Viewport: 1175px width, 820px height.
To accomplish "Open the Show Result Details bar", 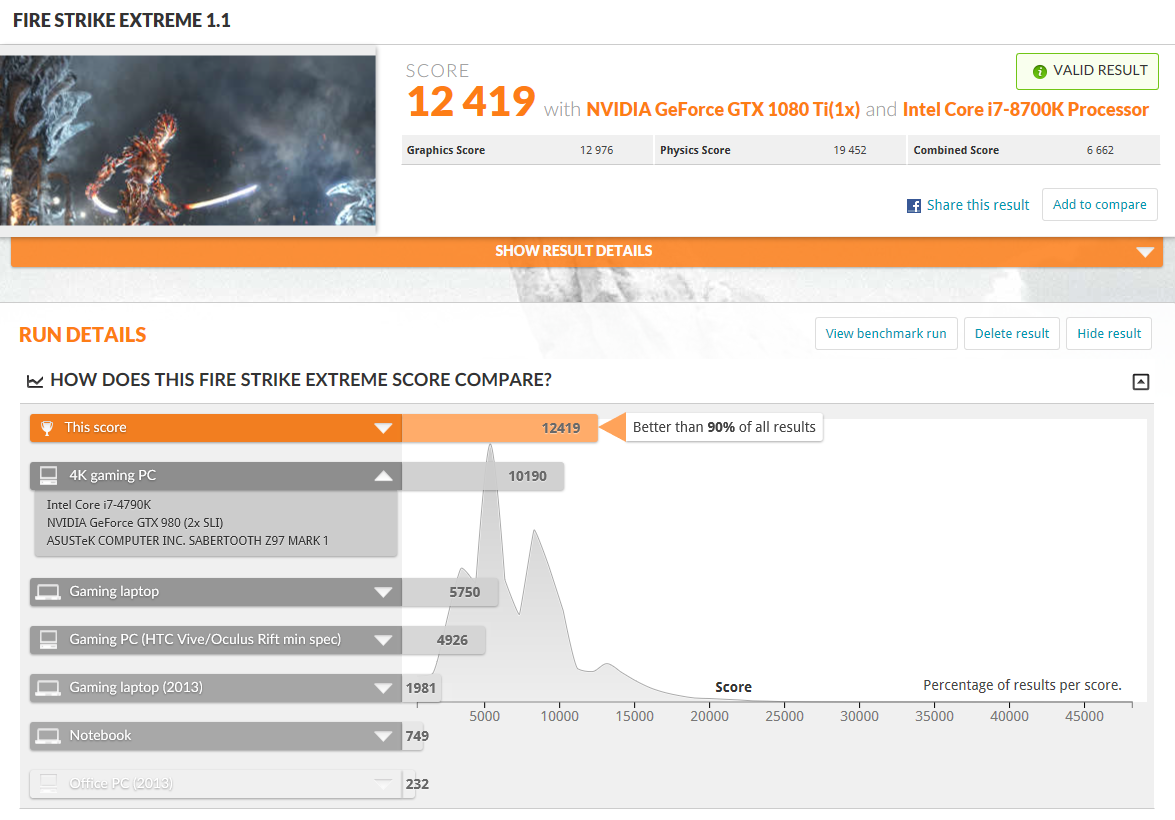I will (587, 252).
